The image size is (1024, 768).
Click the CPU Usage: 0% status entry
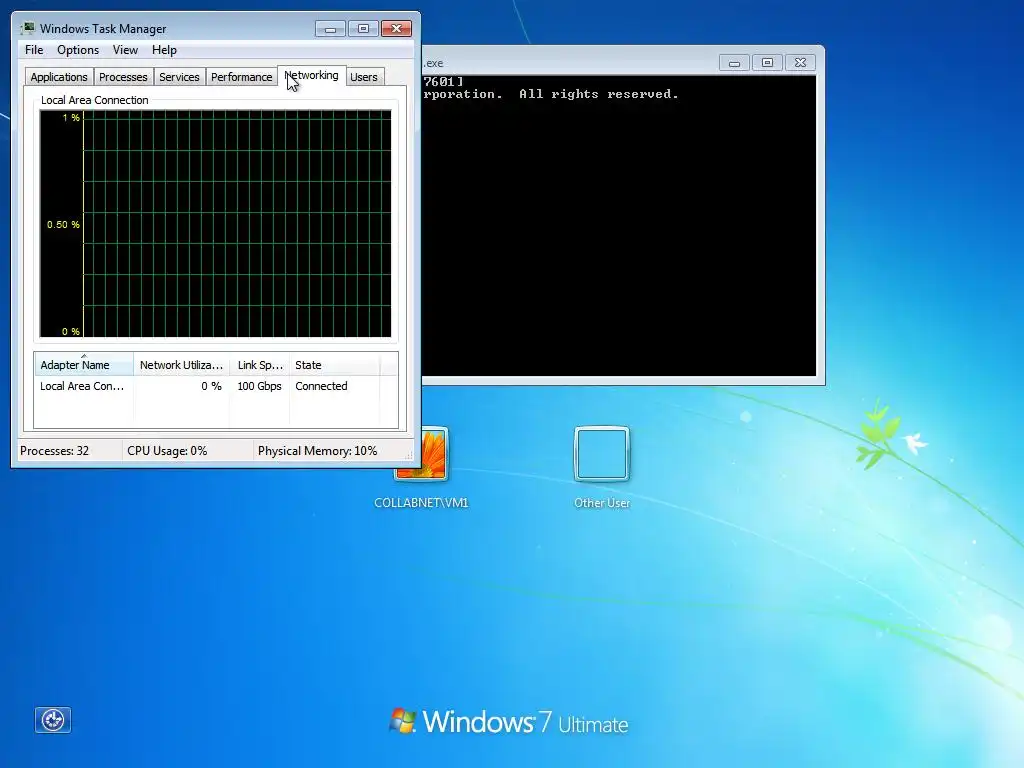click(x=167, y=451)
